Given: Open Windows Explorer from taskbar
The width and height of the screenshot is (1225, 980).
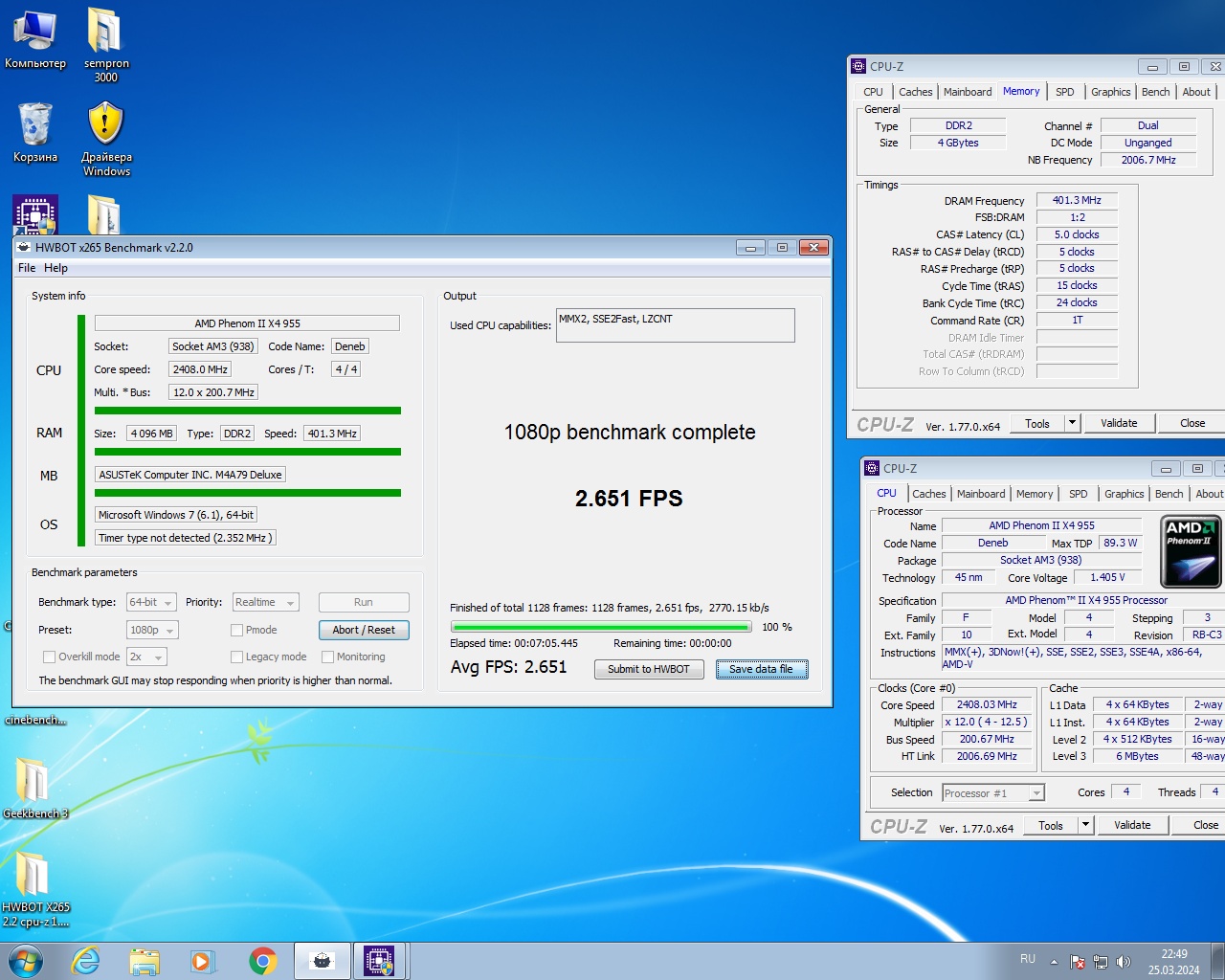Looking at the screenshot, I should pyautogui.click(x=145, y=961).
